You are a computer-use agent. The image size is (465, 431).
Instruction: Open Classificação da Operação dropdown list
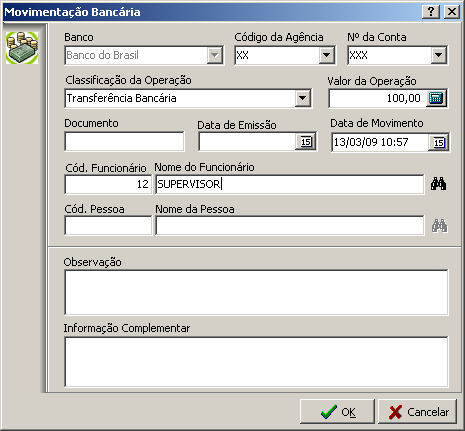303,98
